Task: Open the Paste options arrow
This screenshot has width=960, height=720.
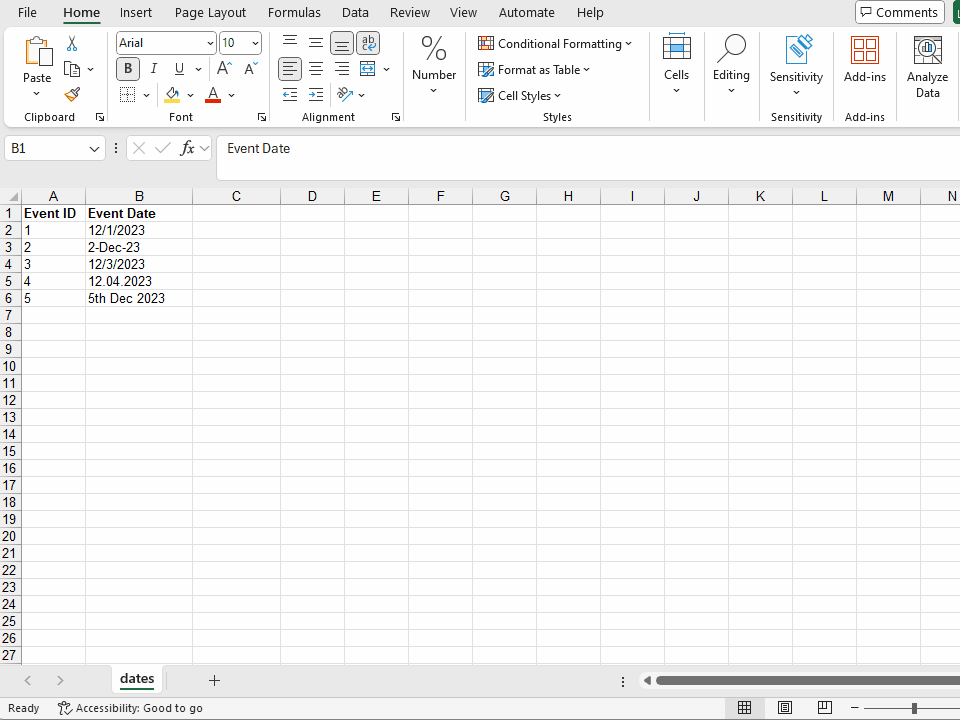Action: (37, 94)
